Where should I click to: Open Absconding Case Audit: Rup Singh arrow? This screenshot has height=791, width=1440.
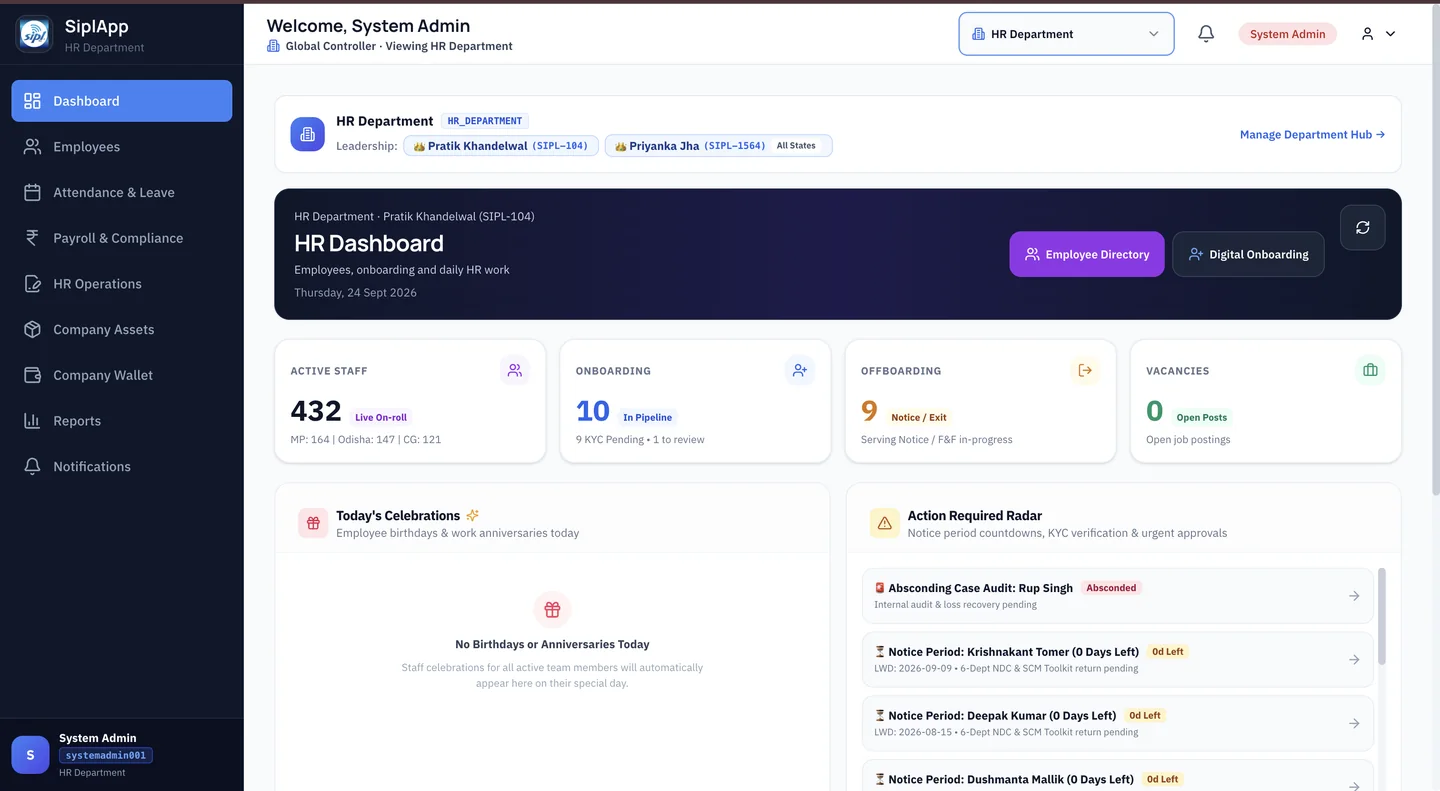point(1354,596)
